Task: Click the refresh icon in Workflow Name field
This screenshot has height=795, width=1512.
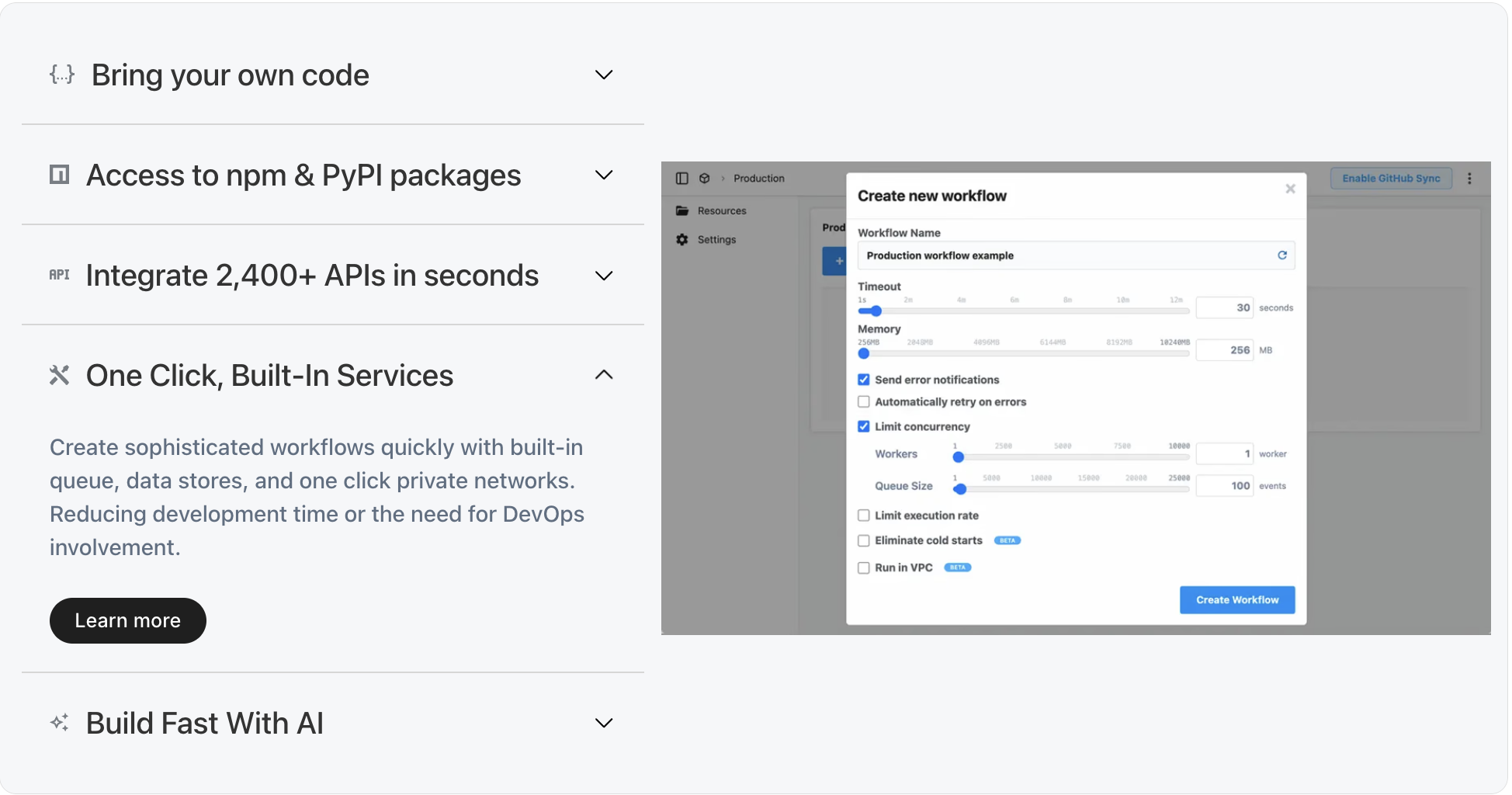Action: 1282,255
